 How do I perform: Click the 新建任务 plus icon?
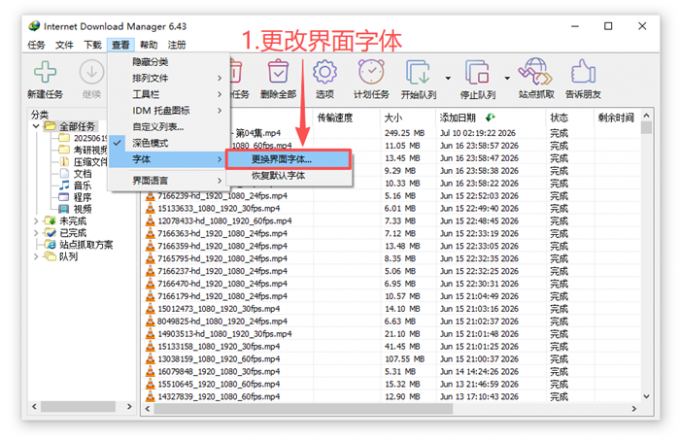point(45,72)
